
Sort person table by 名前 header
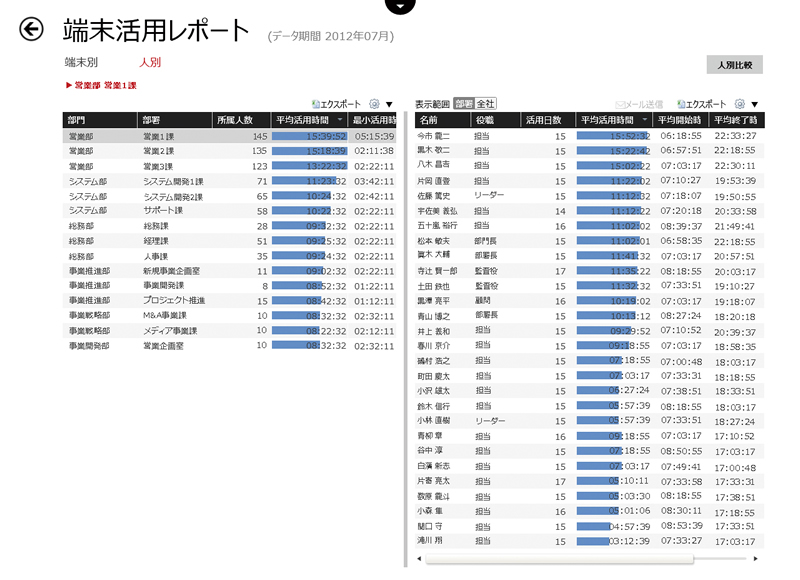[x=442, y=120]
